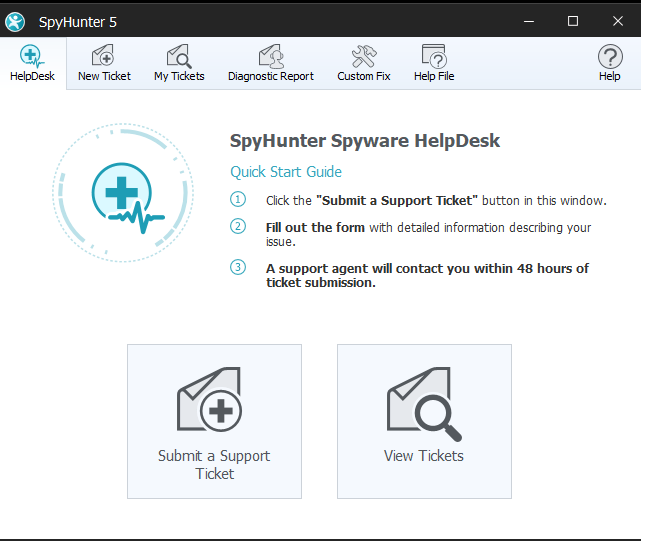Screen dimensions: 647x541
Task: Click the step 1 circled number
Action: pyautogui.click(x=238, y=200)
